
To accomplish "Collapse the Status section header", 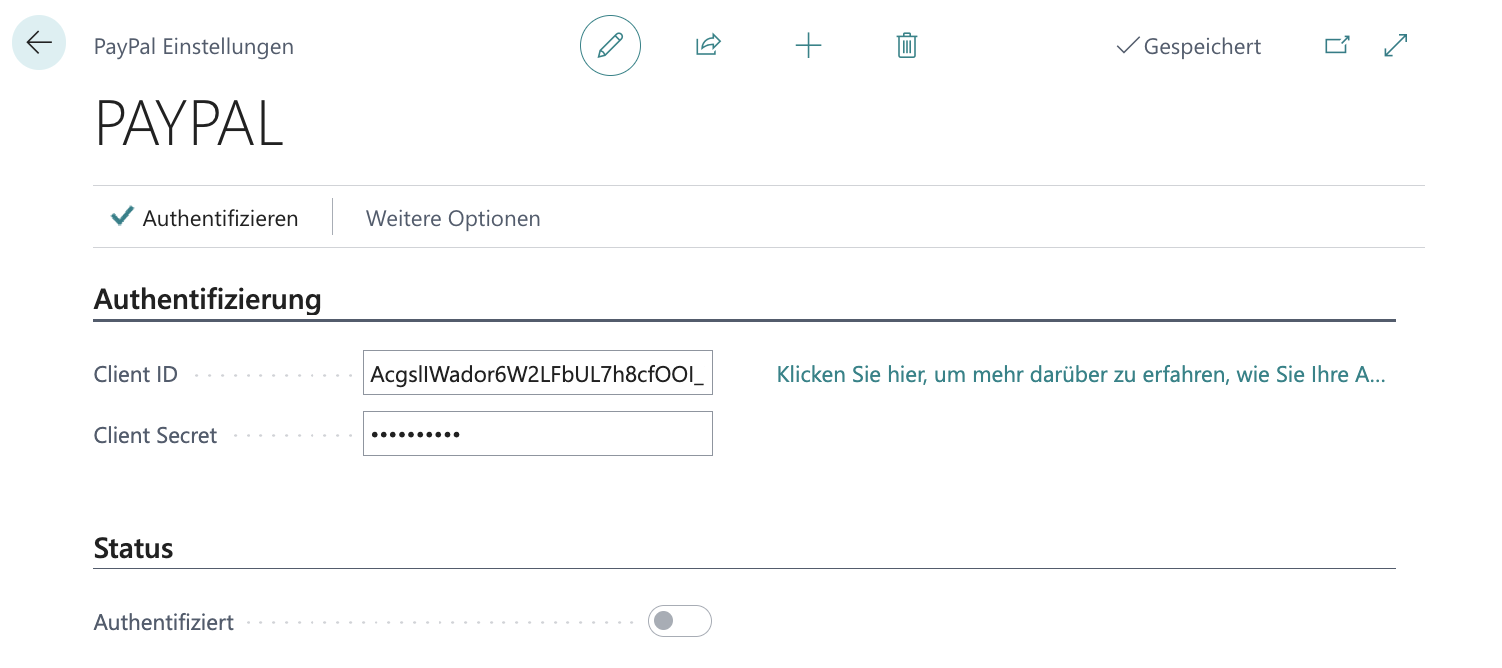I will point(133,548).
